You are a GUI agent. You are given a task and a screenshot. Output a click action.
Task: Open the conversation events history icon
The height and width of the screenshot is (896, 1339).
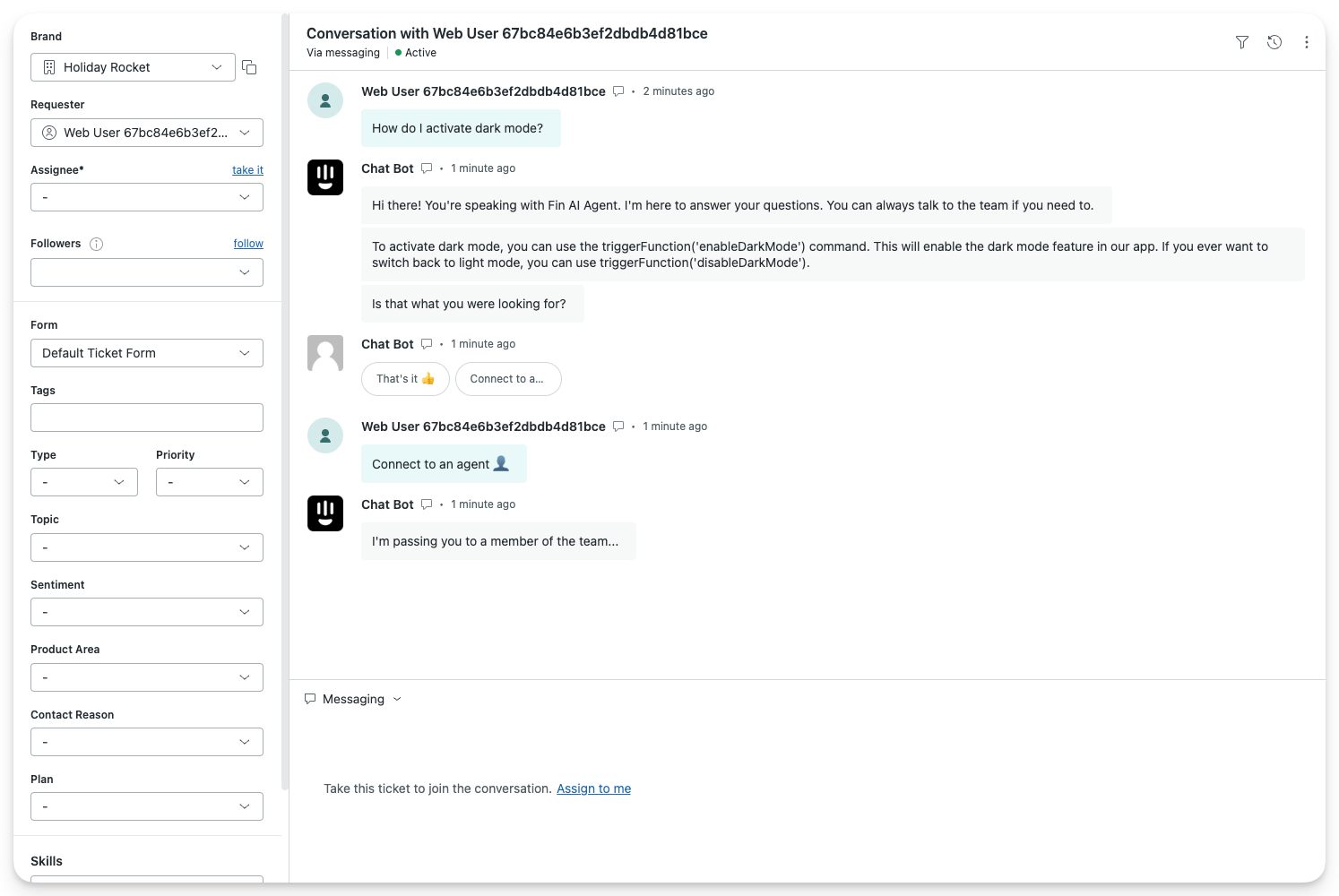(1274, 42)
